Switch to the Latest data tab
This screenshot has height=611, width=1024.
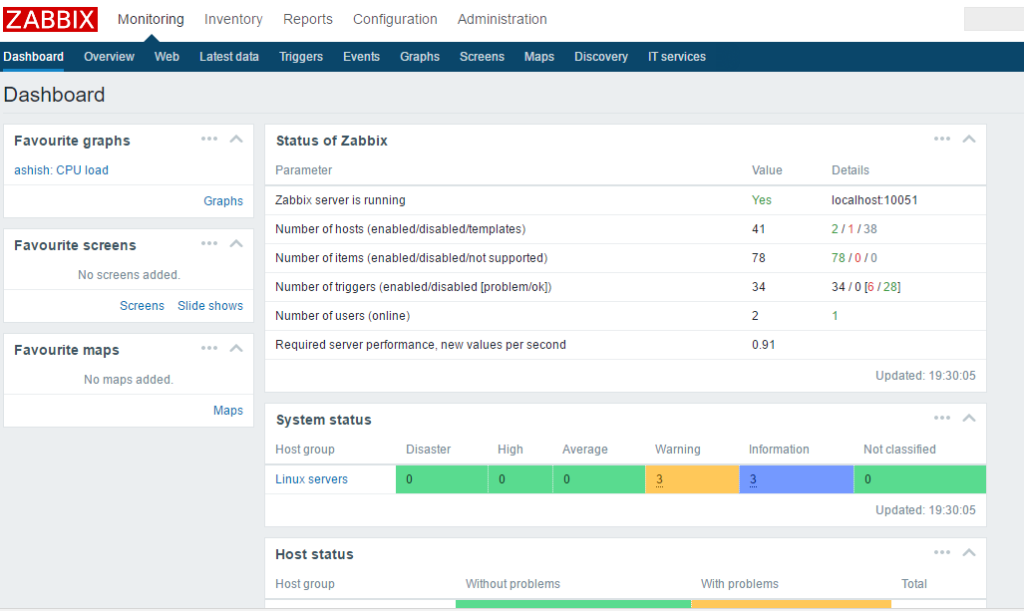pos(229,57)
